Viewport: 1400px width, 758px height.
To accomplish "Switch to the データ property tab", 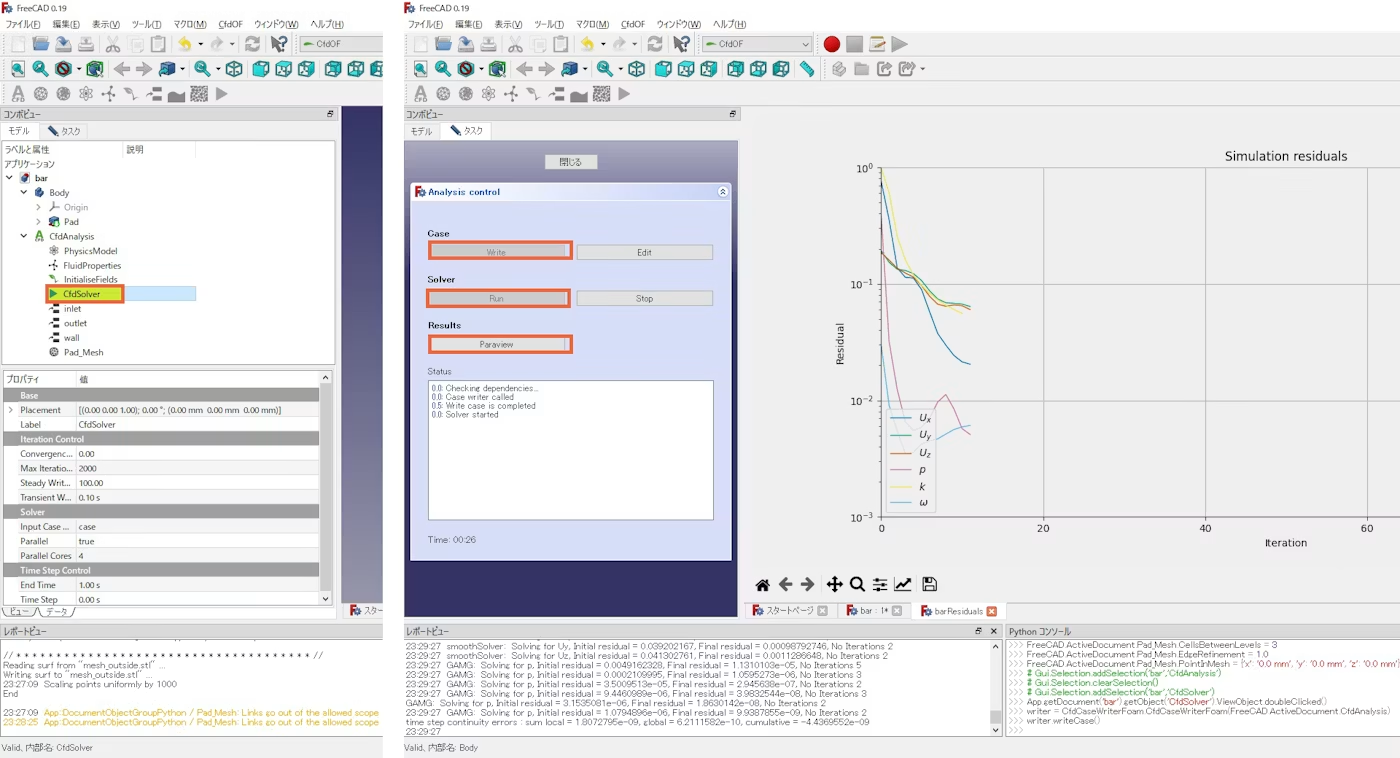I will coord(56,611).
